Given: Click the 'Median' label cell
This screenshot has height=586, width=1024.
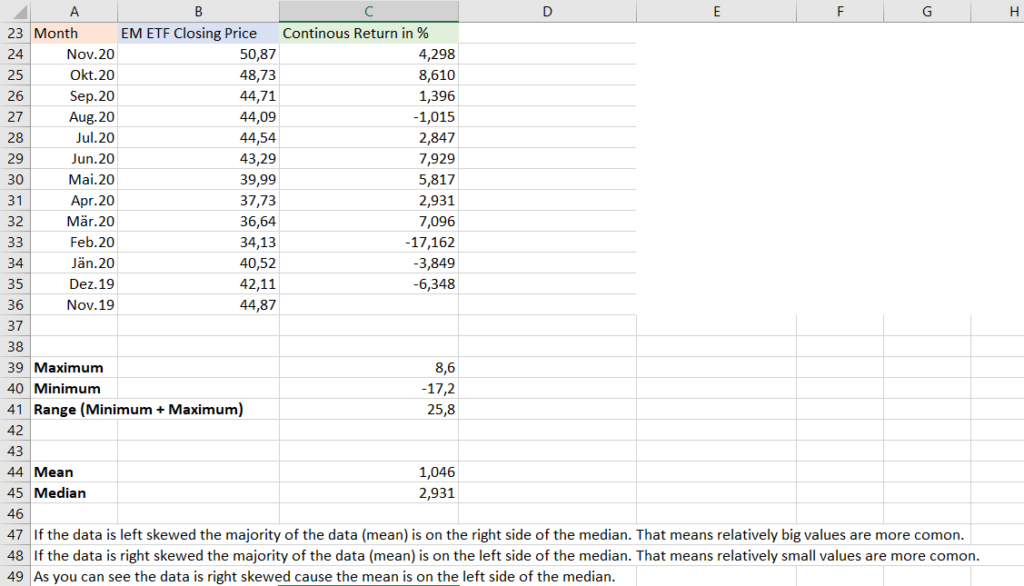Looking at the screenshot, I should pos(74,493).
